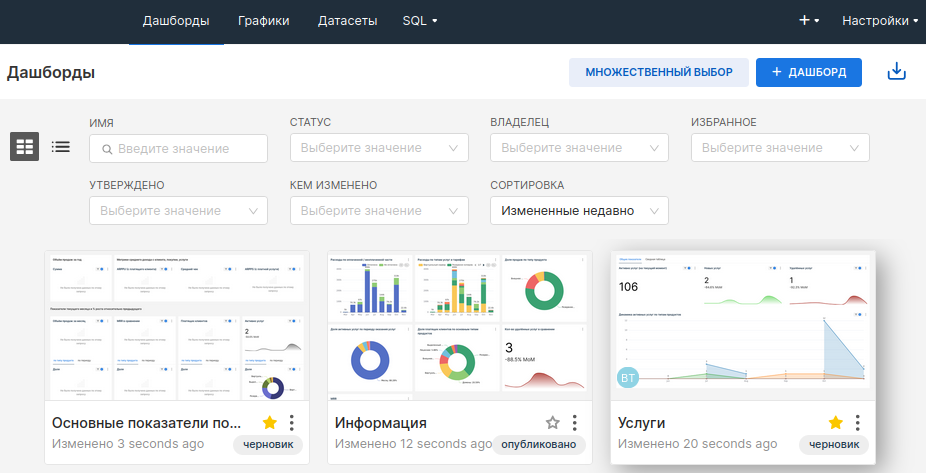Open actions menu for Информация dashboard
Image resolution: width=926 pixels, height=473 pixels.
point(575,423)
